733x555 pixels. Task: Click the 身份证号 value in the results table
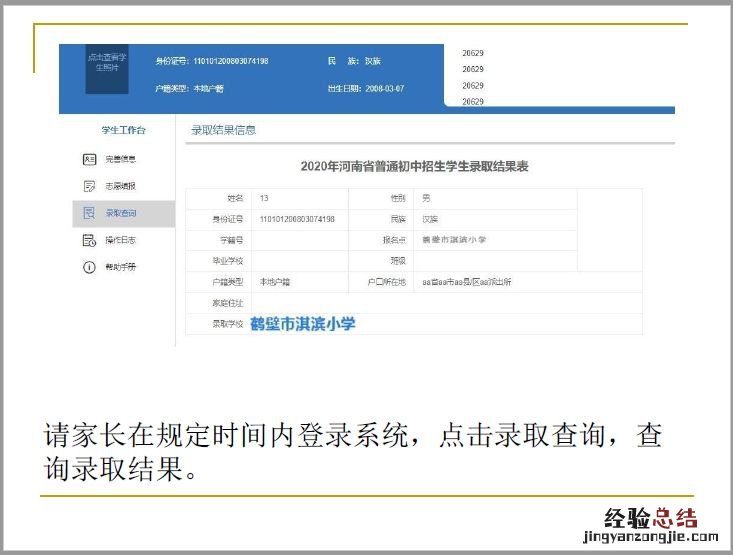pyautogui.click(x=296, y=219)
